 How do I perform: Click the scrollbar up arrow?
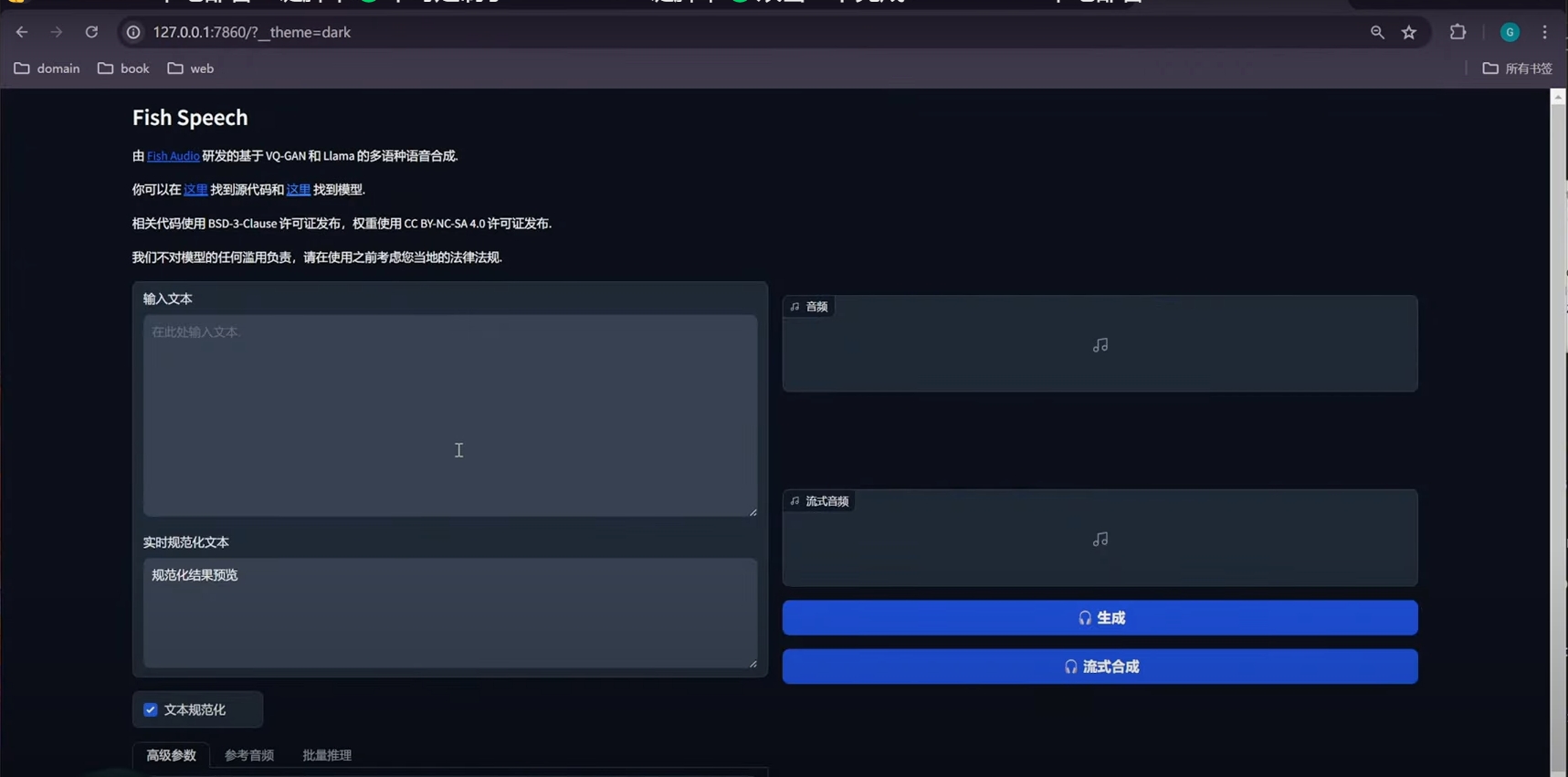[x=1558, y=96]
